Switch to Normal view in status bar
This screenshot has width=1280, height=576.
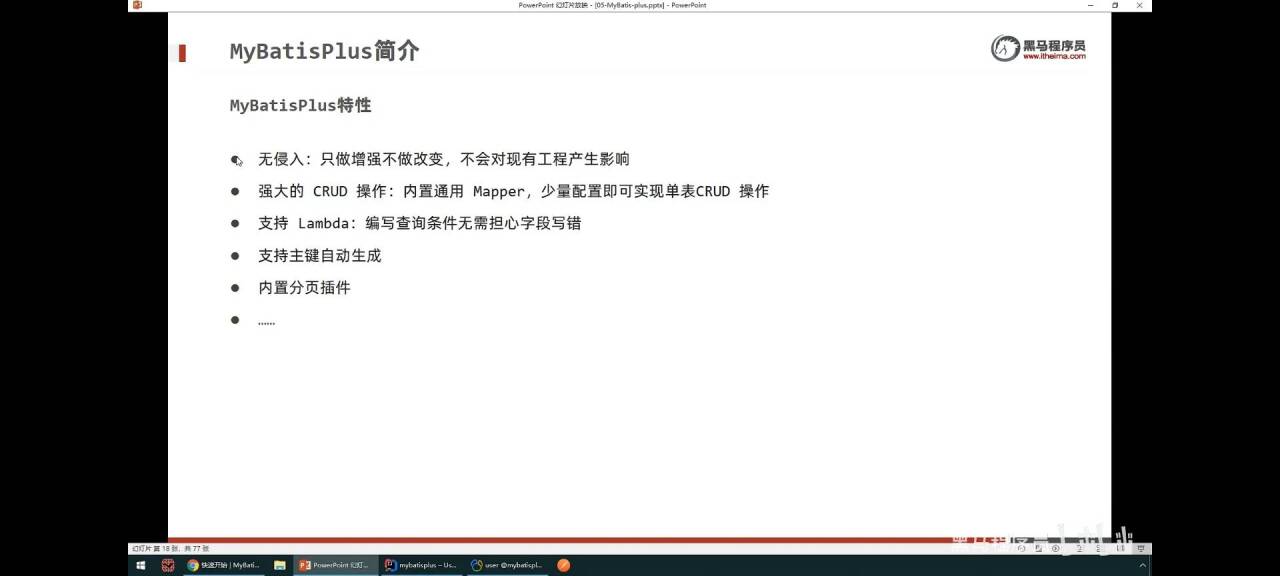coord(1080,548)
